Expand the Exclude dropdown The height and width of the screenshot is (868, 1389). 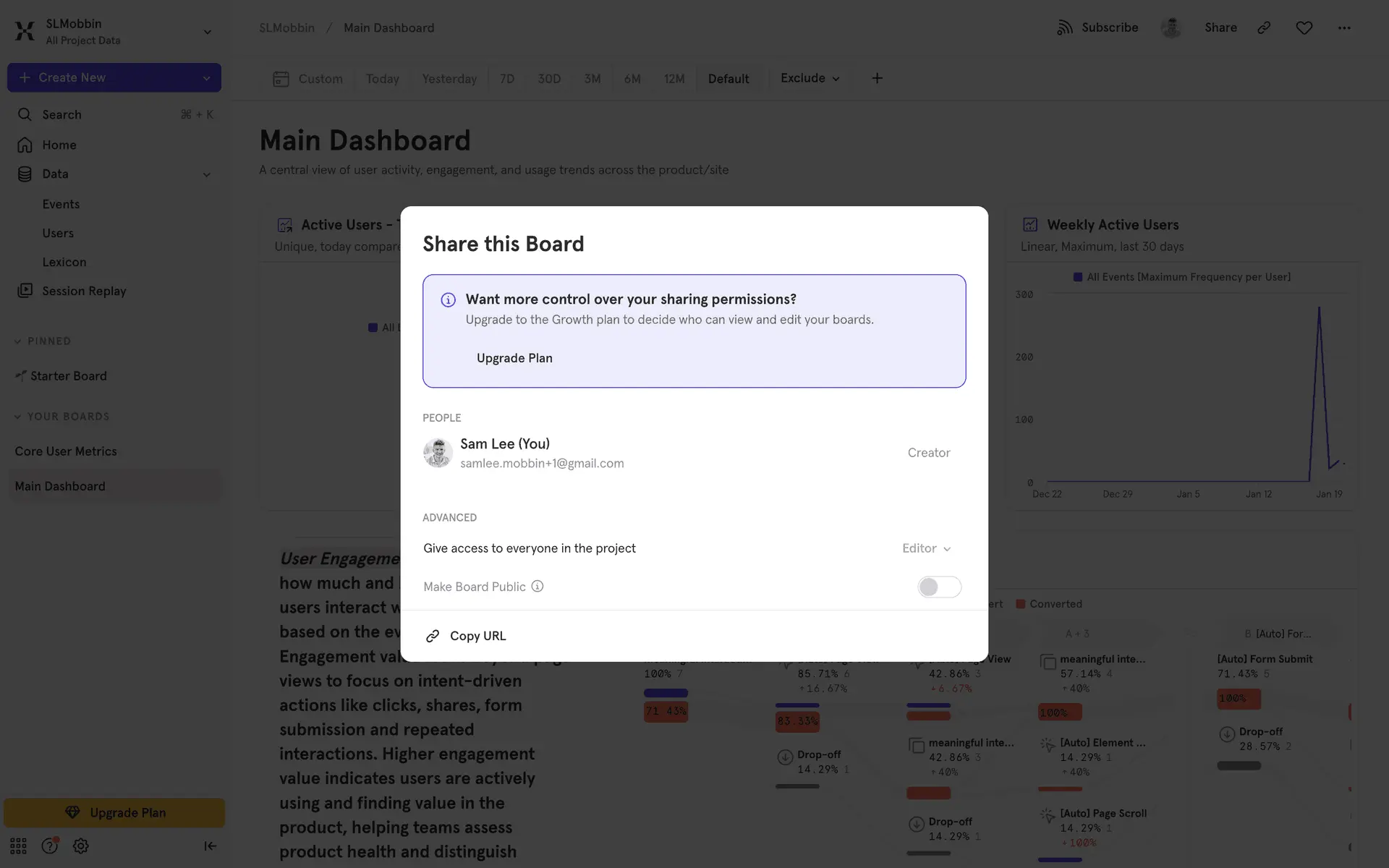[810, 78]
